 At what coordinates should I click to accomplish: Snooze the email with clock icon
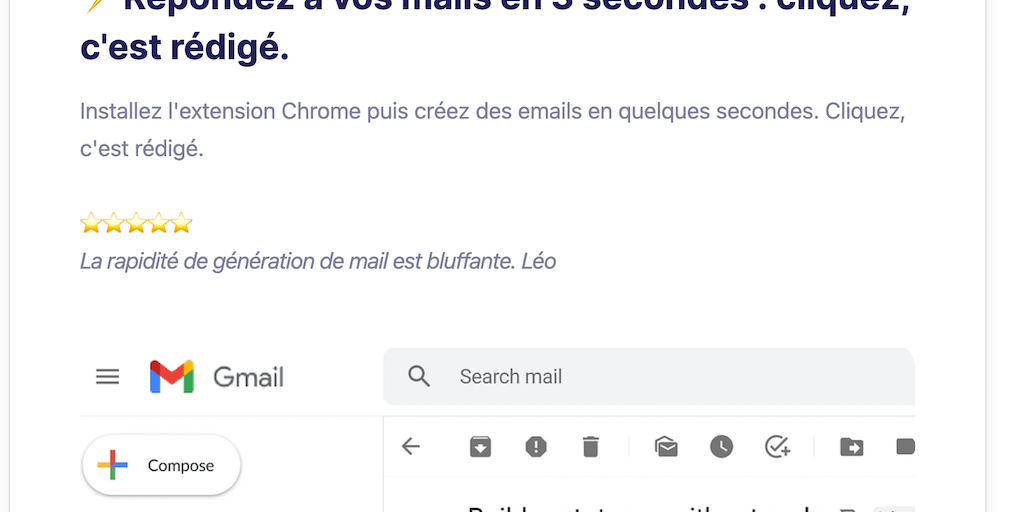[721, 447]
